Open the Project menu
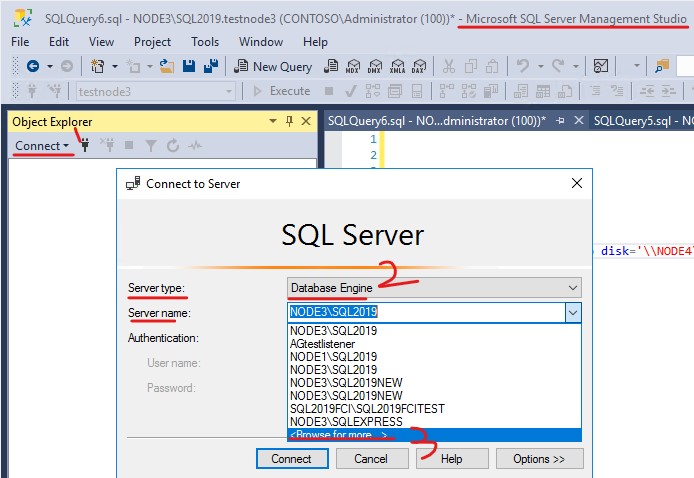This screenshot has width=694, height=478. point(152,42)
